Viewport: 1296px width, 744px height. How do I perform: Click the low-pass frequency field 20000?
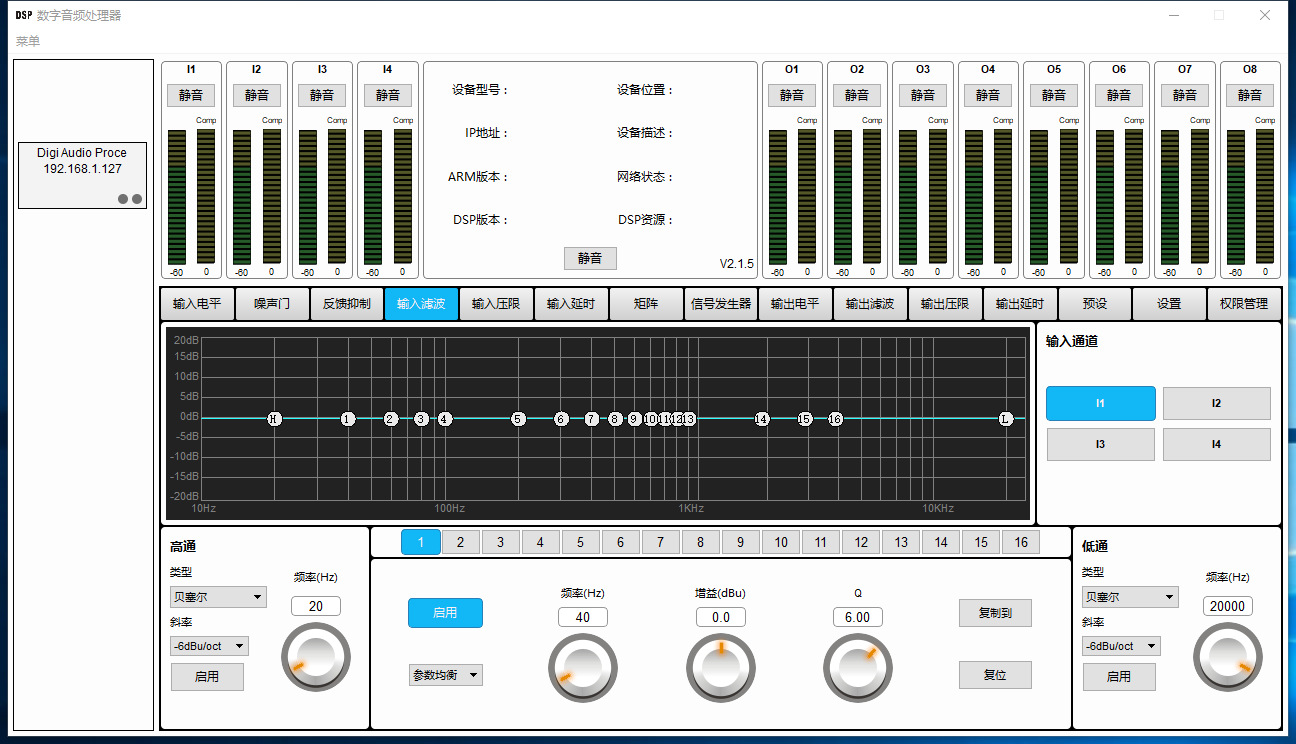pyautogui.click(x=1228, y=606)
